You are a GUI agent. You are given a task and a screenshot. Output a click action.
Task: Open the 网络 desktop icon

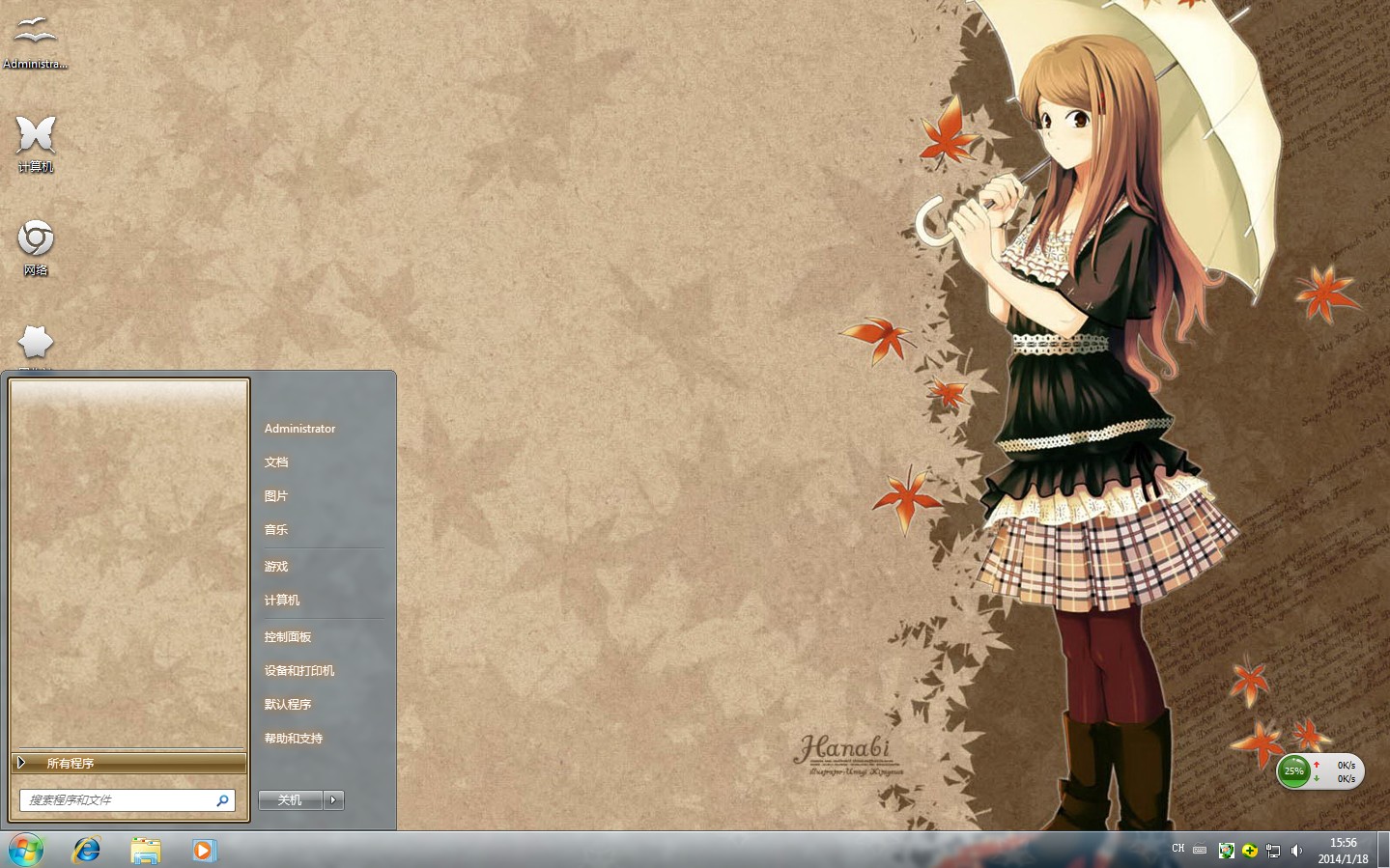[x=36, y=248]
